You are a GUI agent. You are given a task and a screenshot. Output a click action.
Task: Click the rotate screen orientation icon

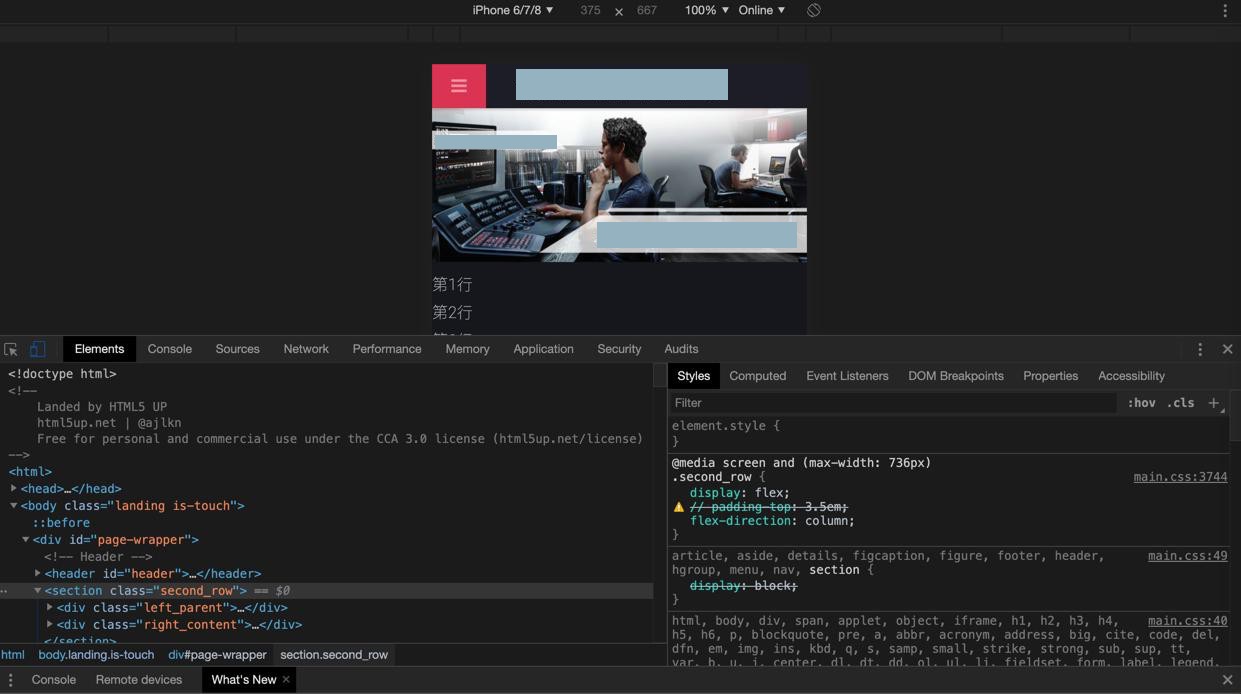click(814, 10)
